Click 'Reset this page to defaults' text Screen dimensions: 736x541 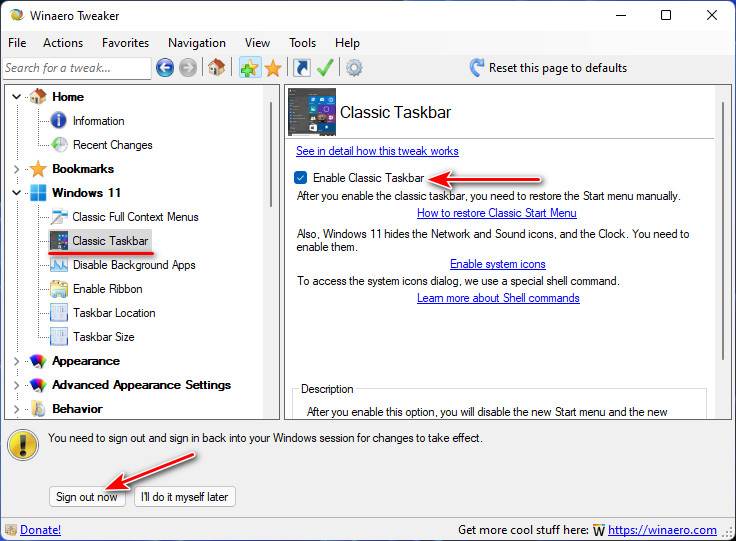558,68
